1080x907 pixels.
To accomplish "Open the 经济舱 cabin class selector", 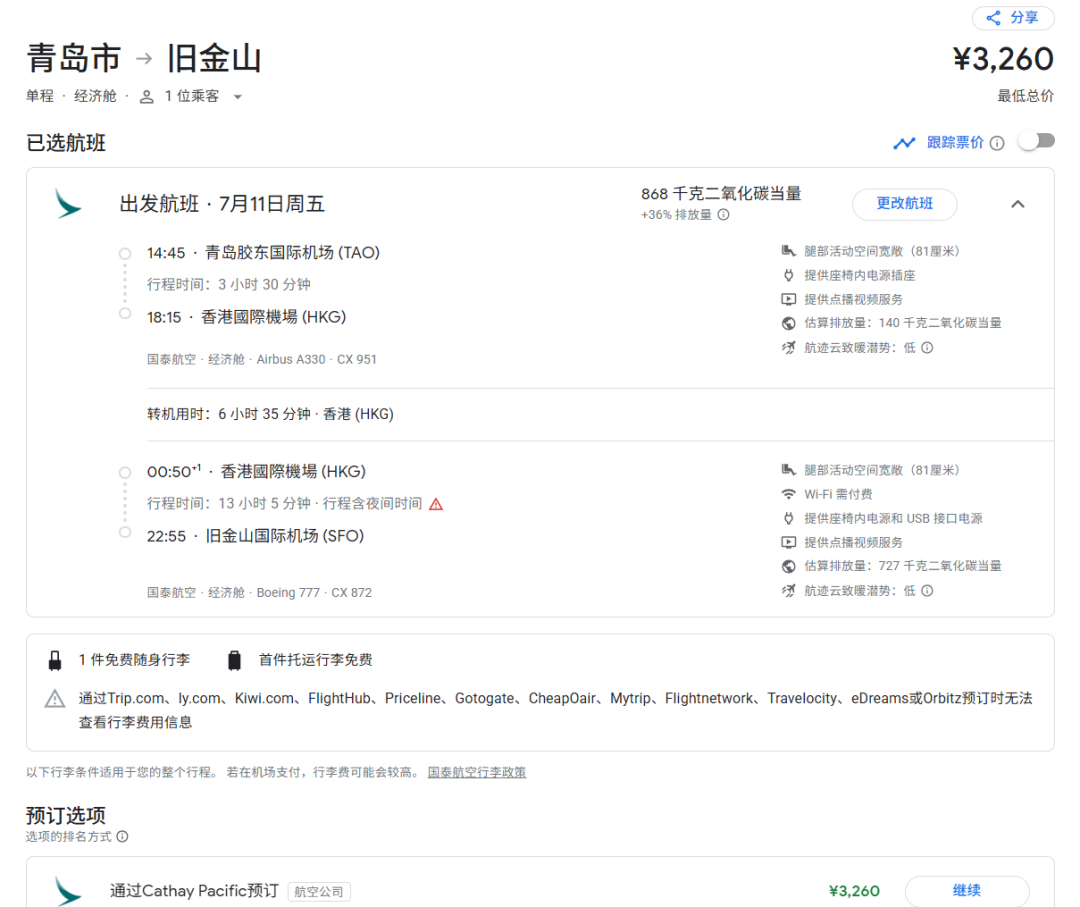I will 95,96.
